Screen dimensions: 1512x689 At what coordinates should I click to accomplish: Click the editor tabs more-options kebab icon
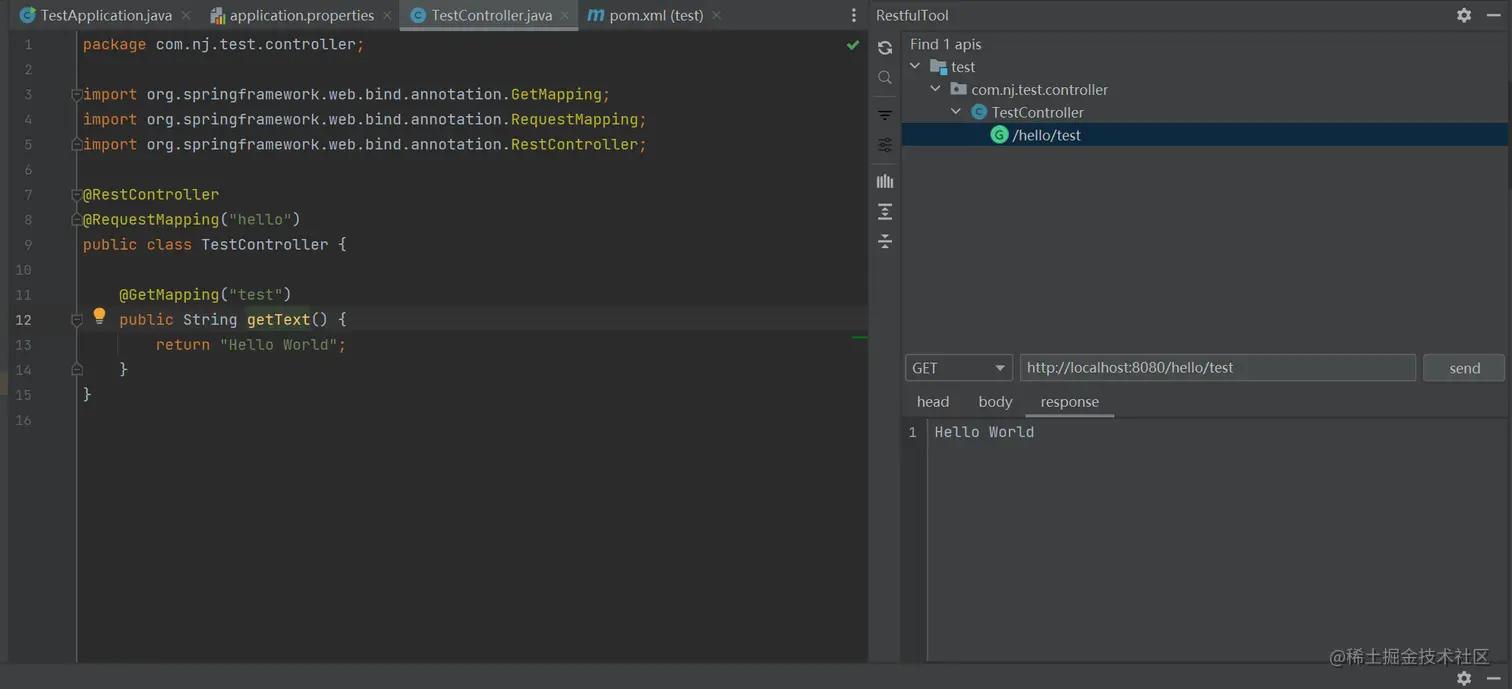click(x=853, y=15)
